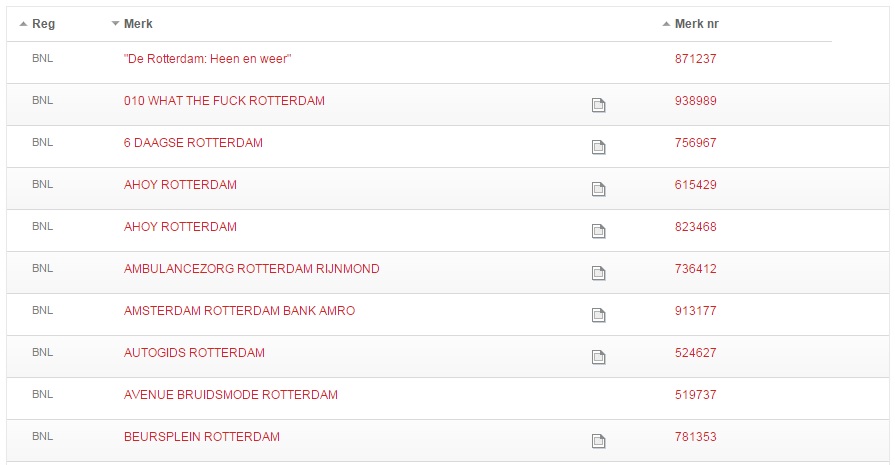Viewport: 895px width, 465px height.
Task: Open "De Rotterdam: Heen en weer" trademark
Action: [207, 59]
